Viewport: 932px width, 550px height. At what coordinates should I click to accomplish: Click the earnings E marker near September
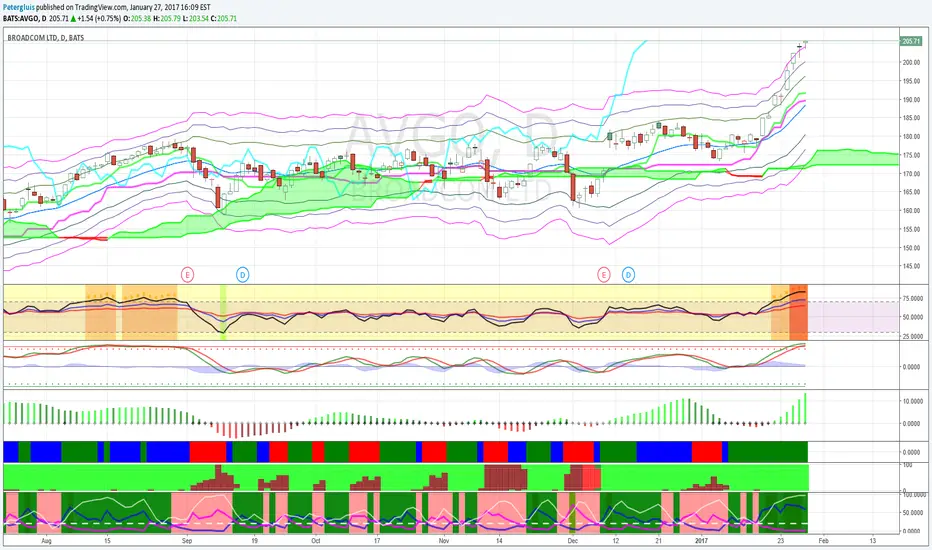click(187, 275)
